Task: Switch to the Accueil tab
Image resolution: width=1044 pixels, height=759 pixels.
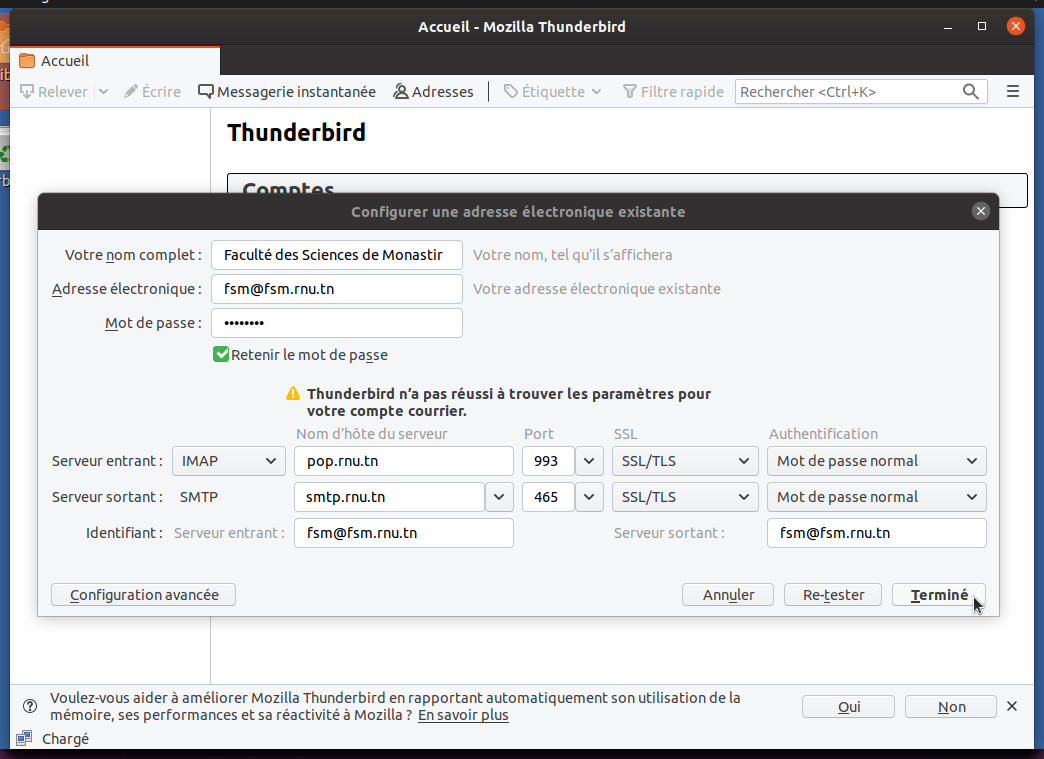Action: [115, 61]
